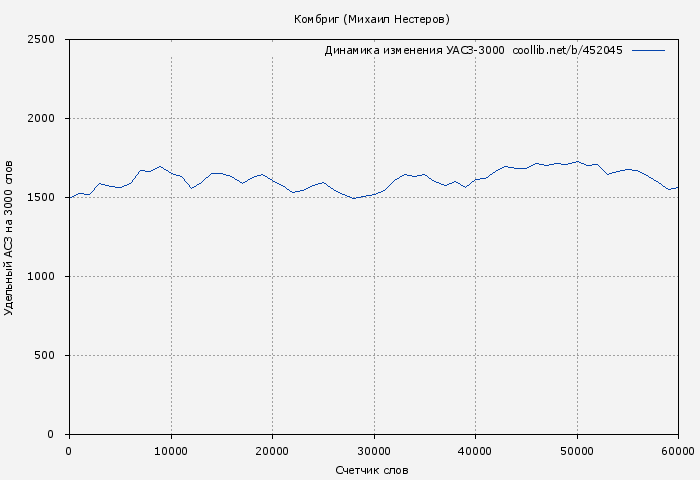700x480 pixels.
Task: Click the blue legend line sample
Action: [648, 50]
